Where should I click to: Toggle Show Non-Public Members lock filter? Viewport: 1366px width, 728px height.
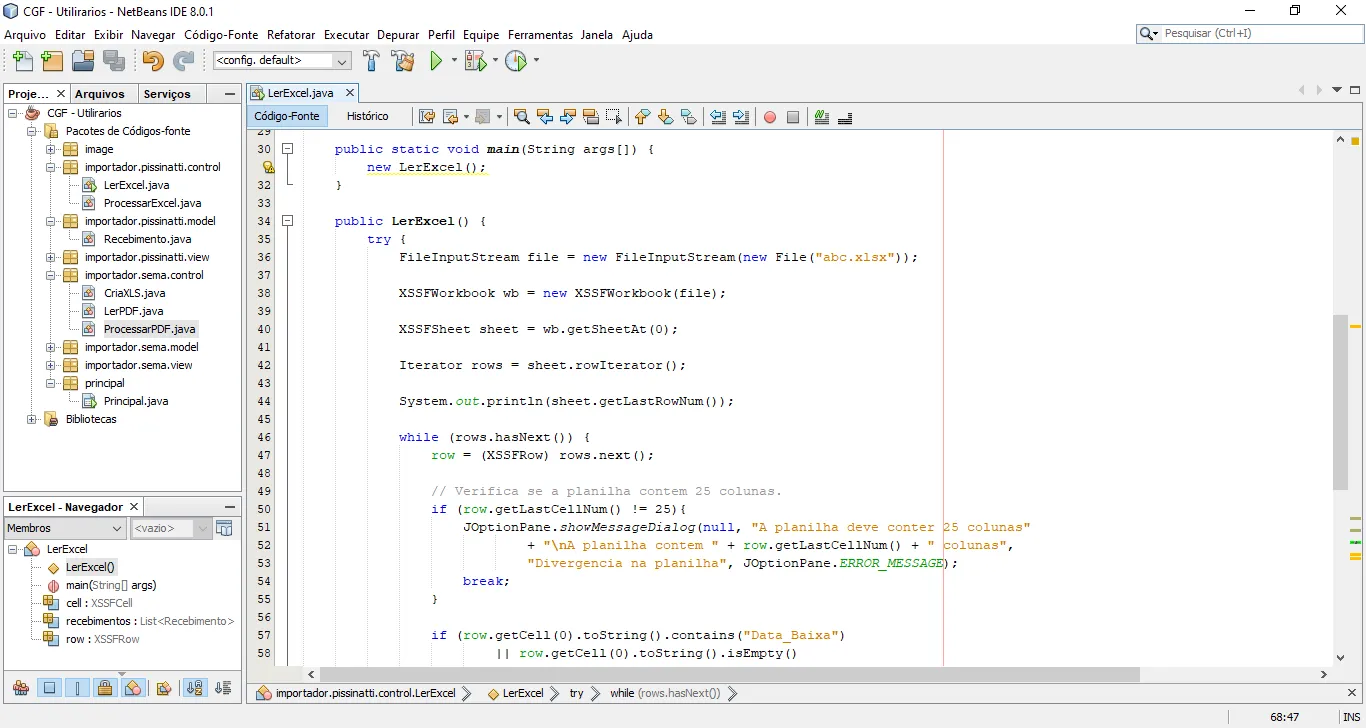[105, 688]
